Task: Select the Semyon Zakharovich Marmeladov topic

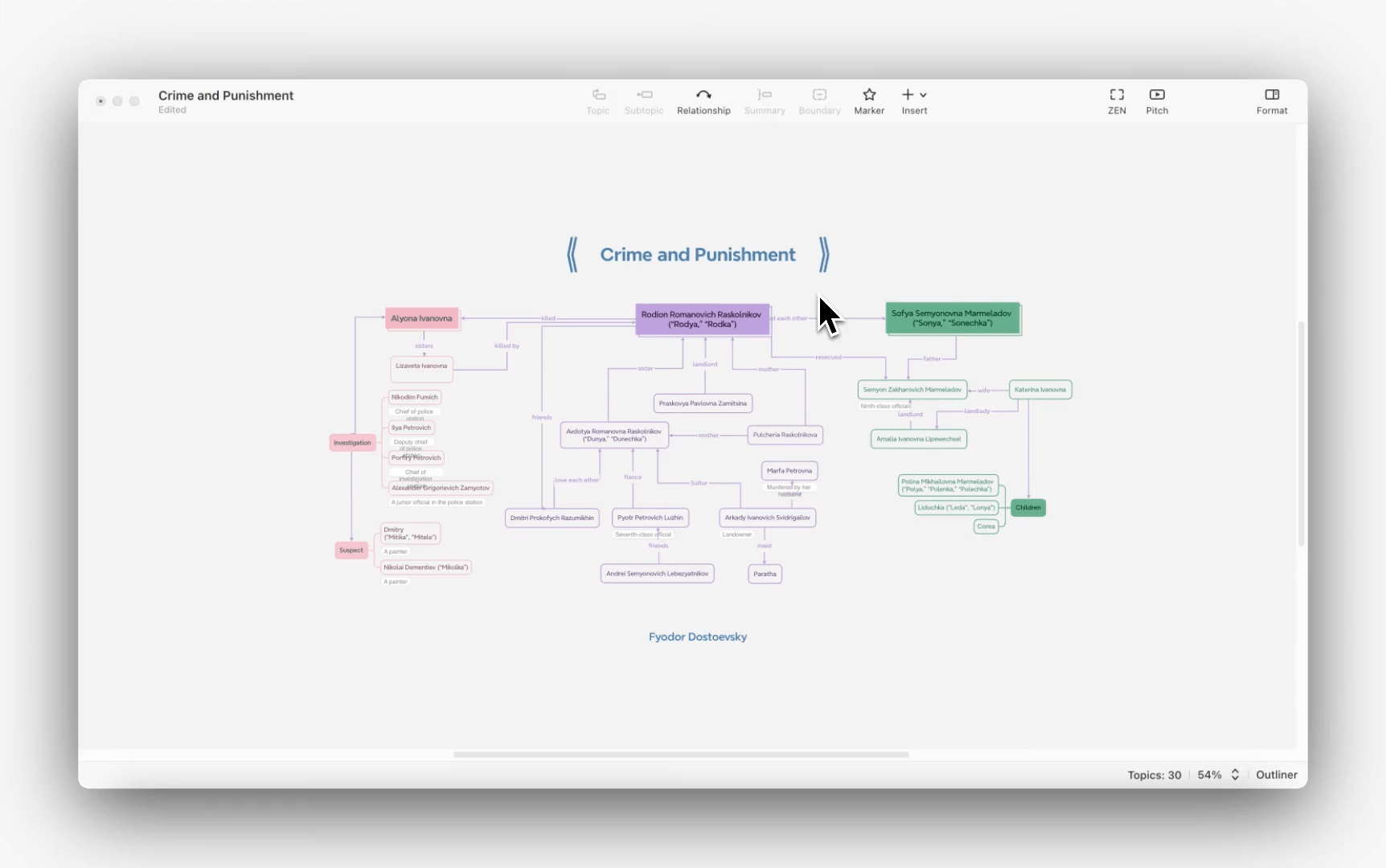Action: 912,390
